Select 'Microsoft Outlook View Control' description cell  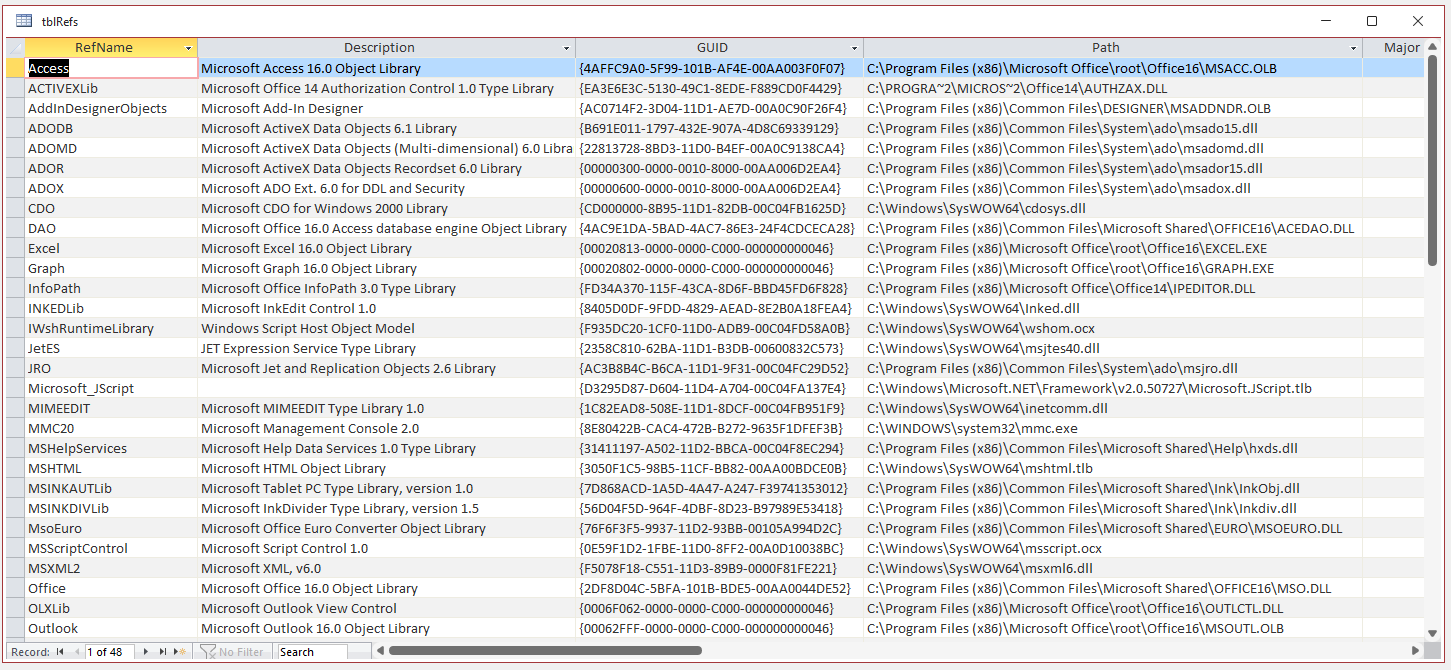point(387,608)
